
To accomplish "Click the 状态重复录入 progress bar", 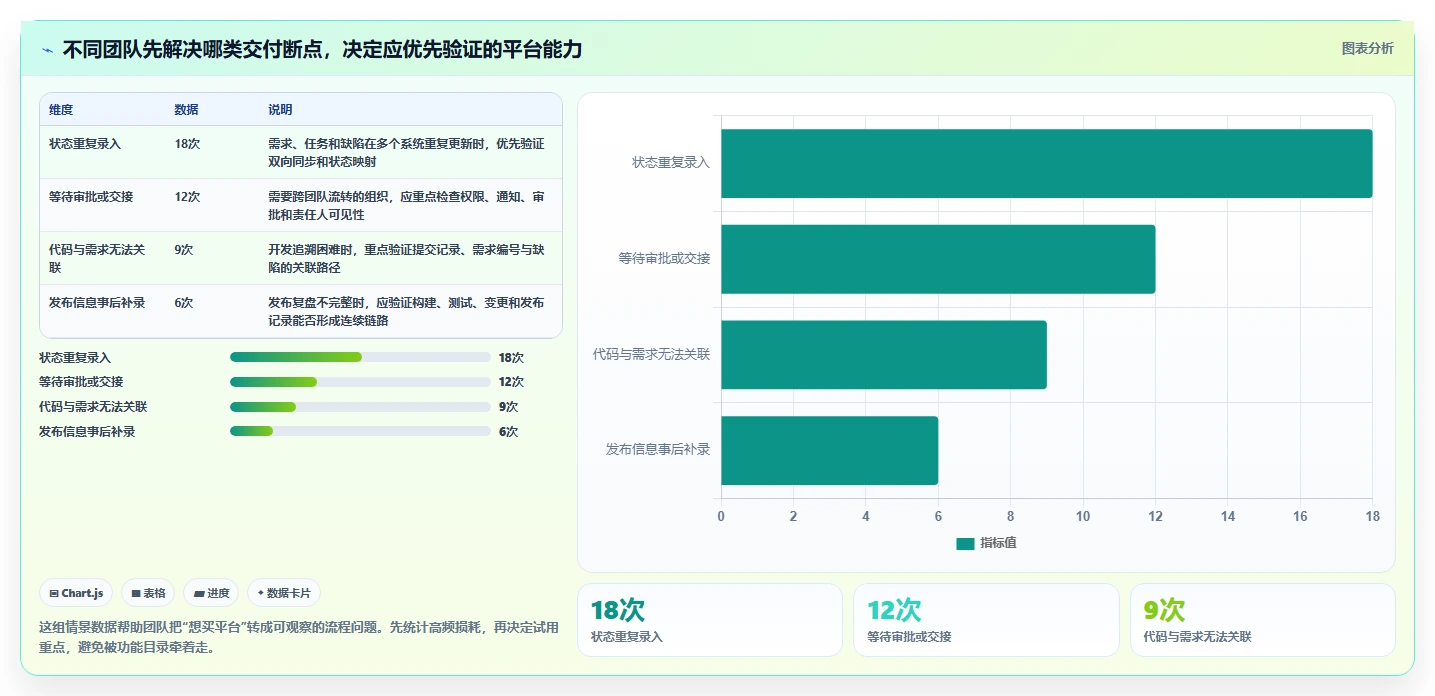I will click(360, 357).
